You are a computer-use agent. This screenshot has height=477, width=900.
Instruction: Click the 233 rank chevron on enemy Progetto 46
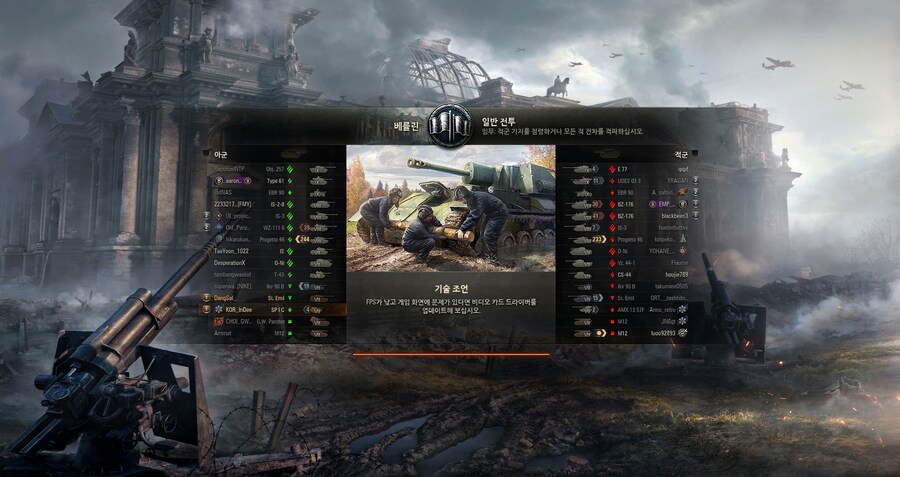point(598,239)
